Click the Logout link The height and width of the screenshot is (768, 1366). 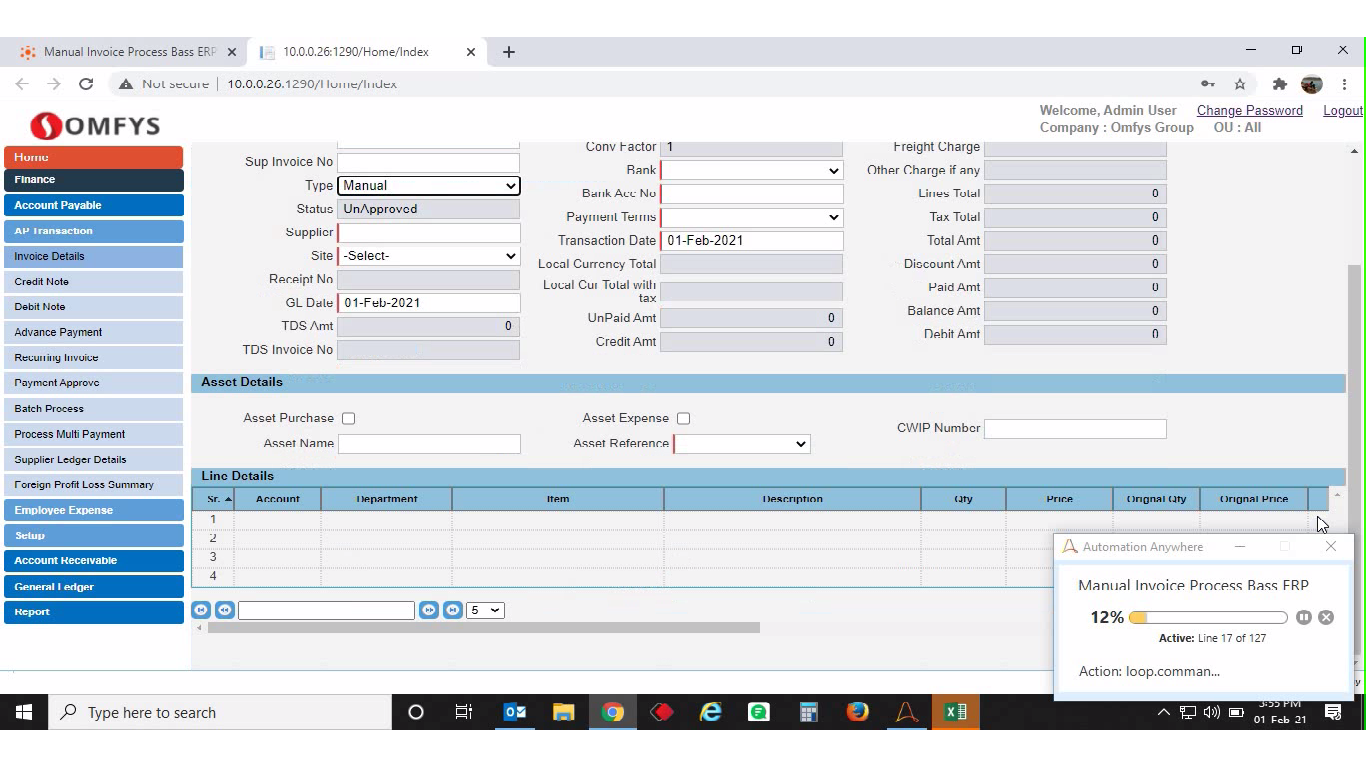tap(1342, 111)
